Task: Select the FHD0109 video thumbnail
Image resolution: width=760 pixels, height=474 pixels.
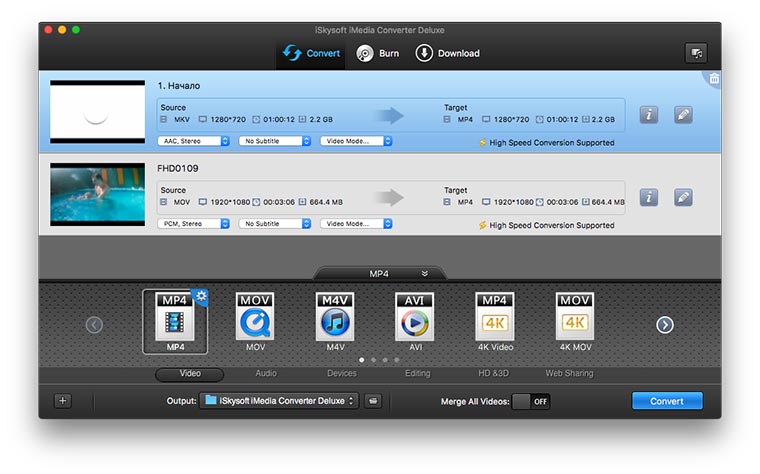Action: (97, 196)
